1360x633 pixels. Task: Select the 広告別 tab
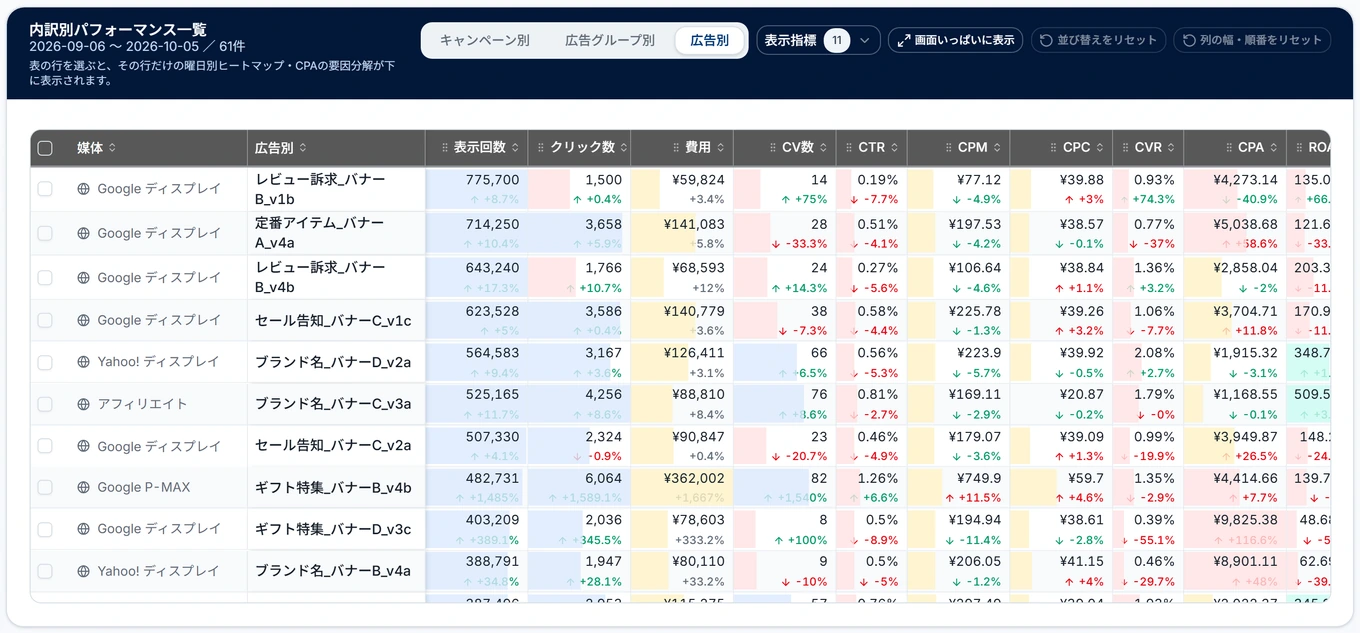point(709,41)
